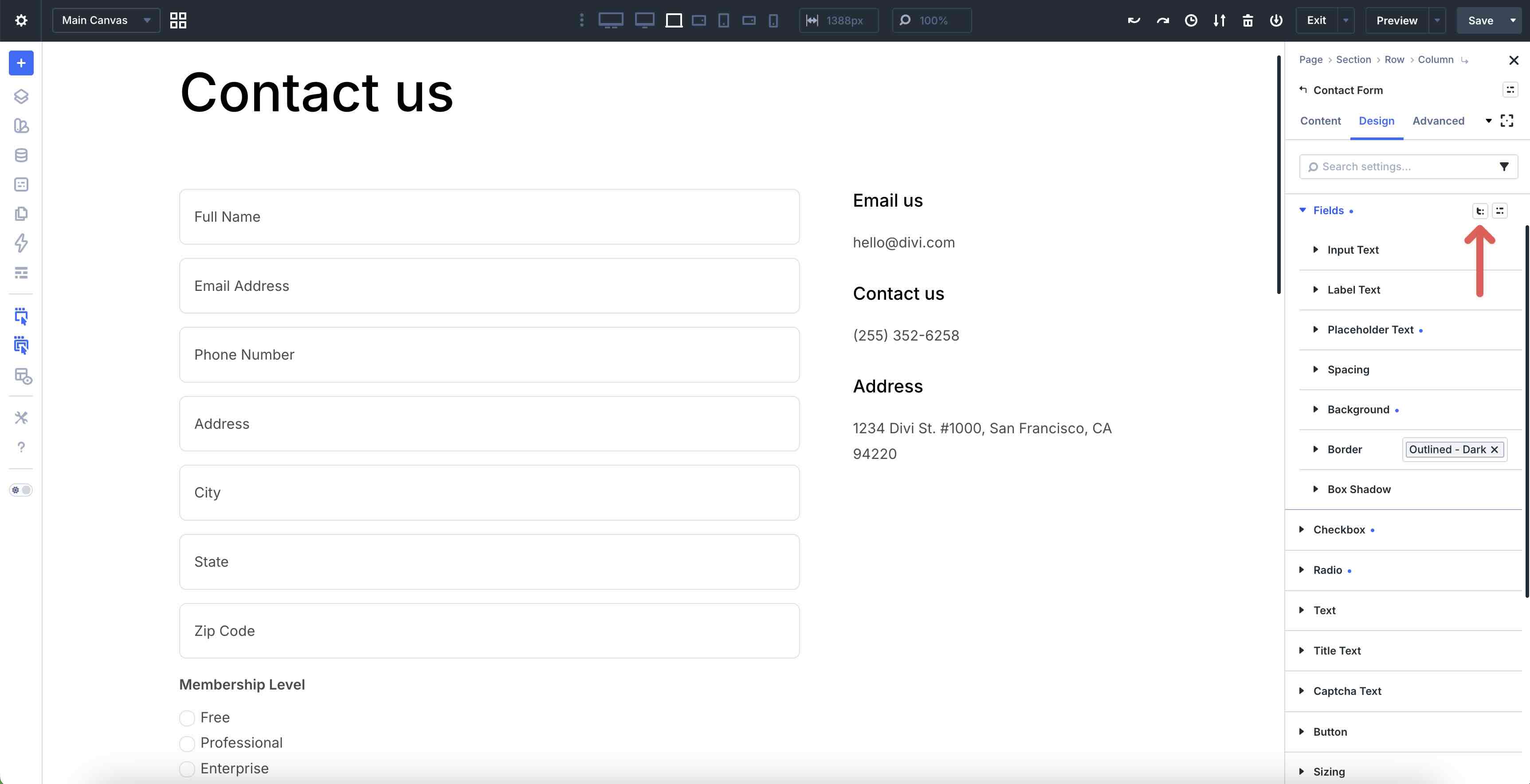Switch to phone landscape breakpoint icon
1530x784 pixels.
[x=749, y=21]
